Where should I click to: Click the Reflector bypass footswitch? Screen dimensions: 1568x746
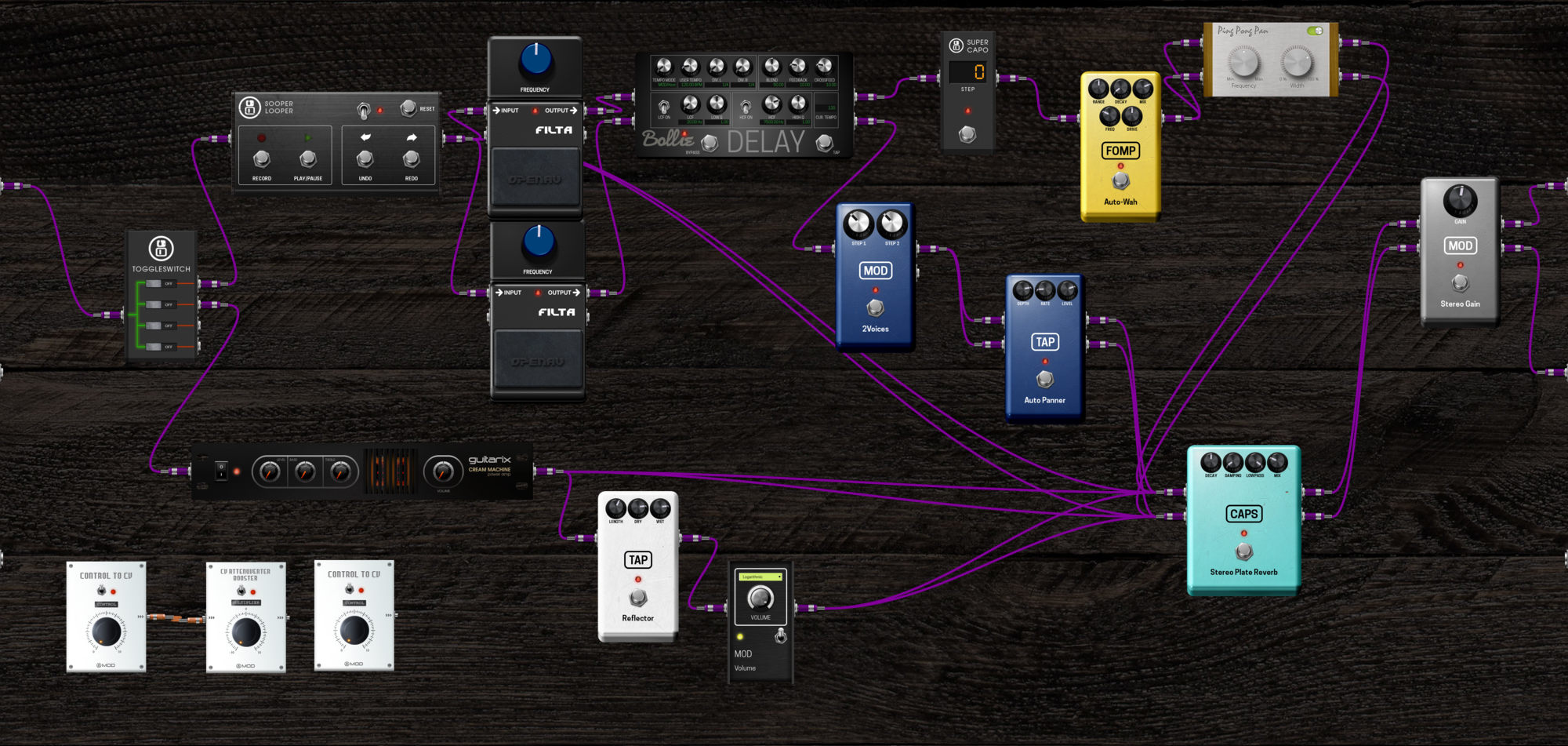[x=639, y=597]
